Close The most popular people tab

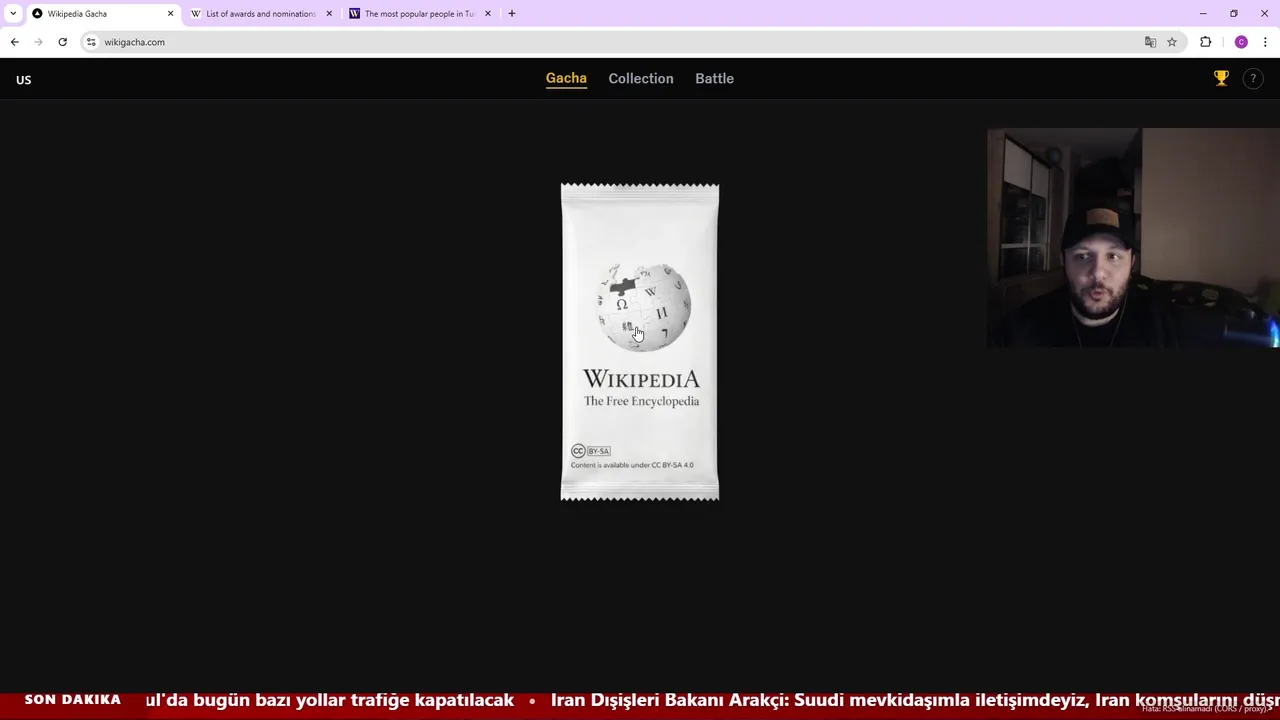pyautogui.click(x=488, y=14)
